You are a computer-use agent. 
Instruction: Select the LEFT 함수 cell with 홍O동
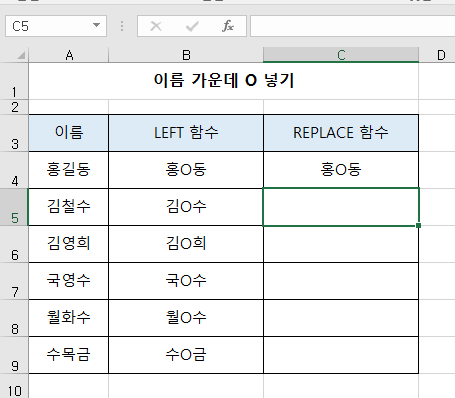click(186, 170)
